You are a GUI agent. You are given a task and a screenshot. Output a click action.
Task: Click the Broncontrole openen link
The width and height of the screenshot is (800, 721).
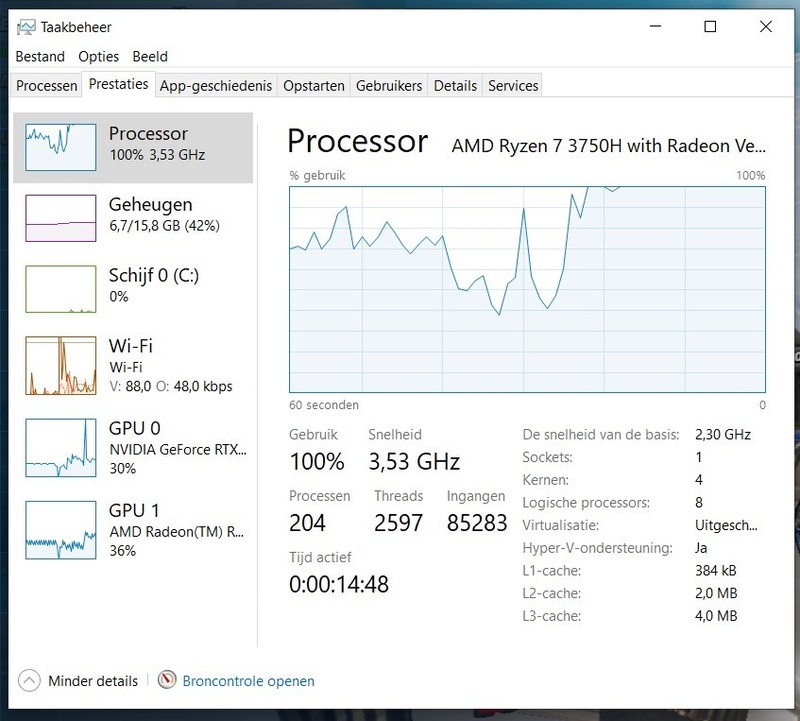(248, 681)
